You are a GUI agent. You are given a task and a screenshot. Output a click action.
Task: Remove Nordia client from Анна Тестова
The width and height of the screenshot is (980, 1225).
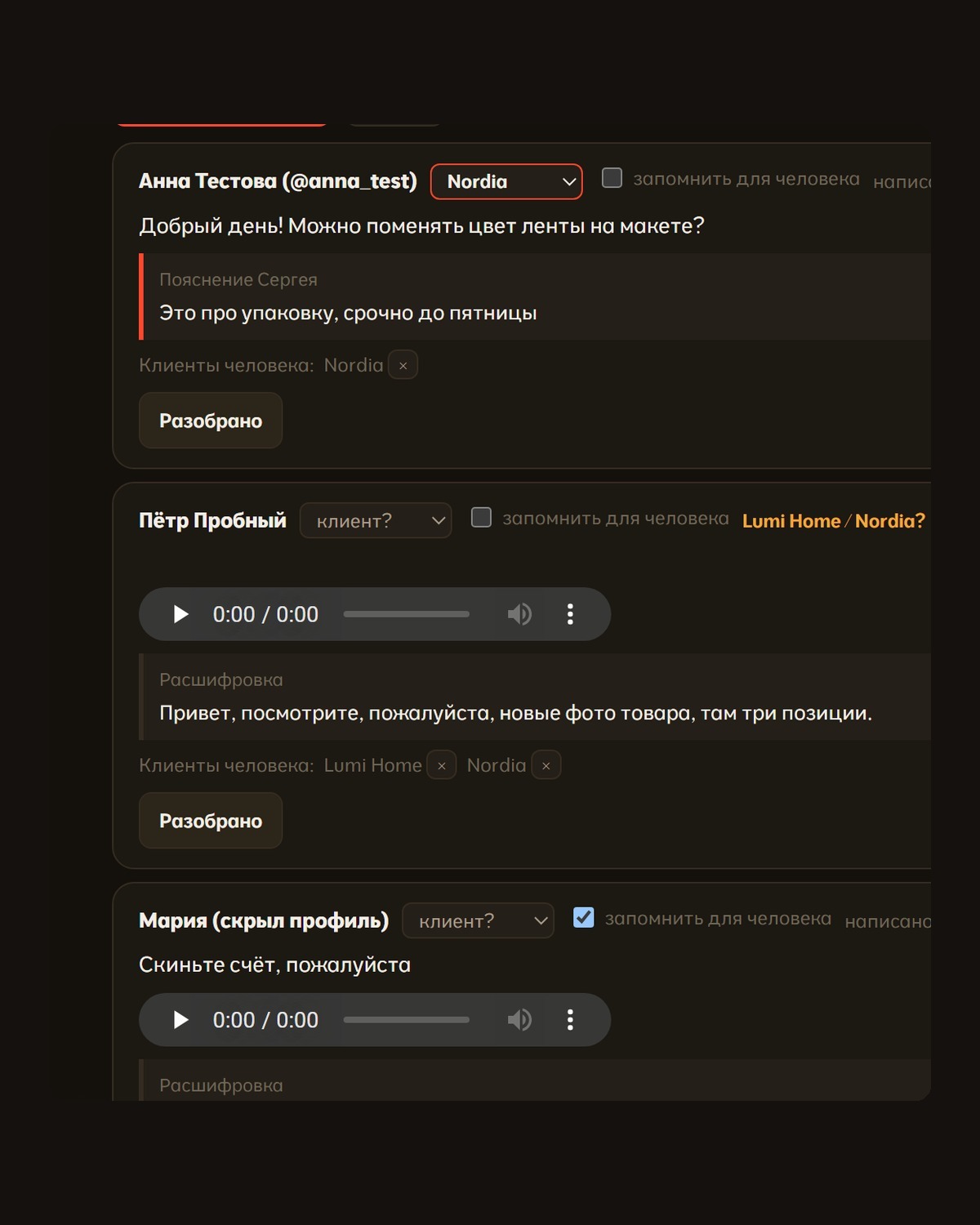(403, 365)
